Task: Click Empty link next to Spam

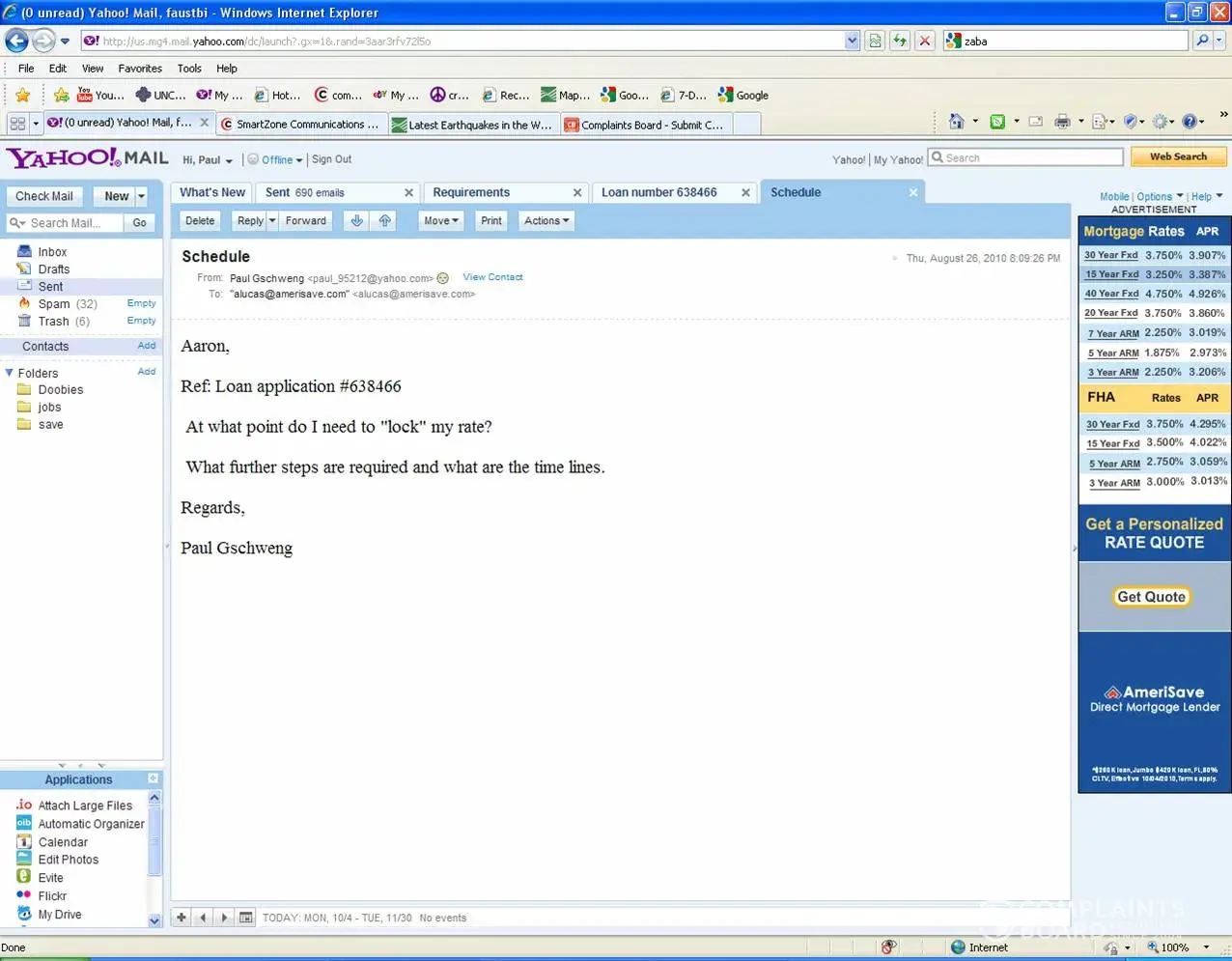Action: point(141,303)
